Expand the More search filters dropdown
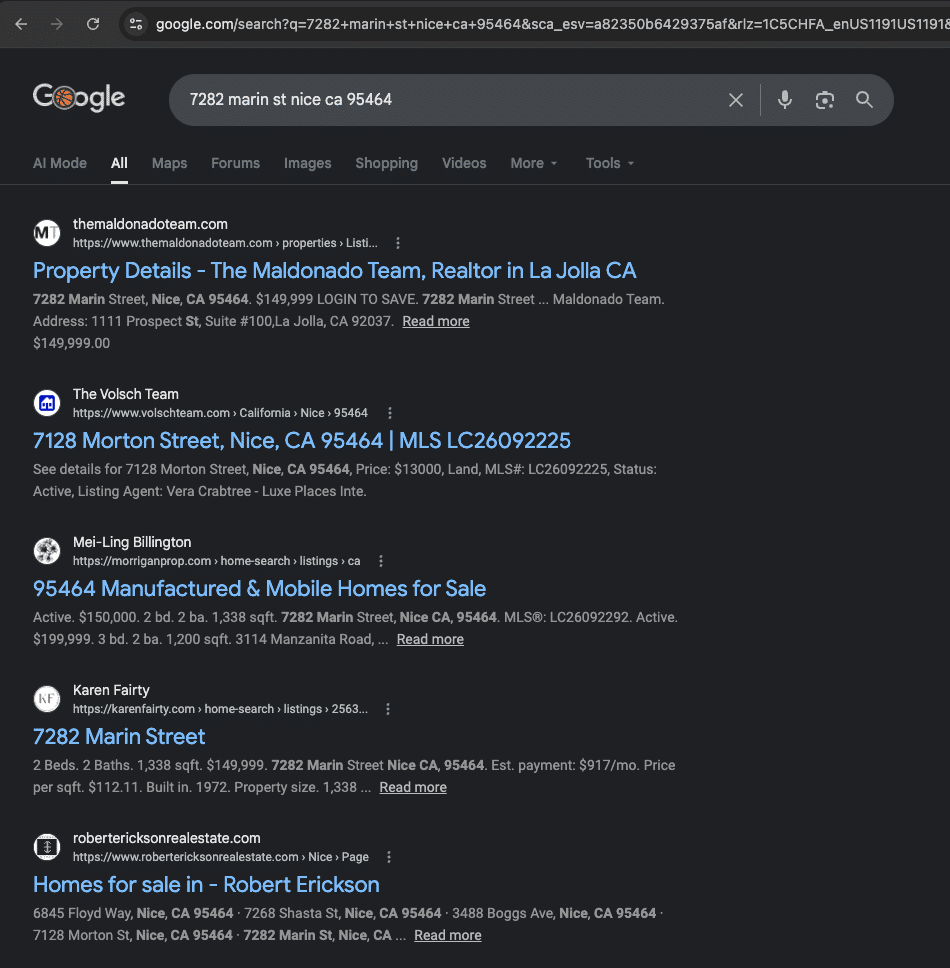 pyautogui.click(x=534, y=163)
